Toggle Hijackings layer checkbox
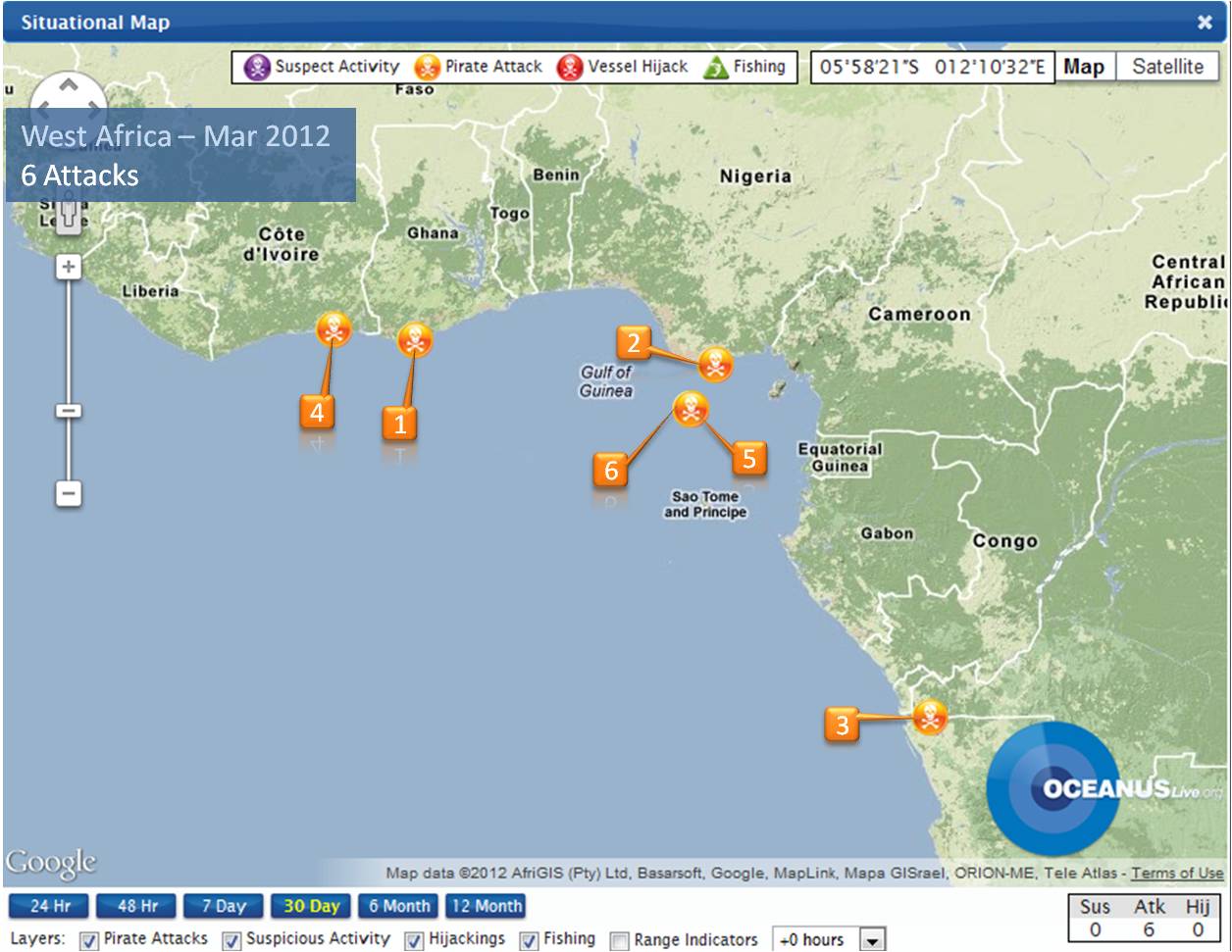 click(x=414, y=940)
